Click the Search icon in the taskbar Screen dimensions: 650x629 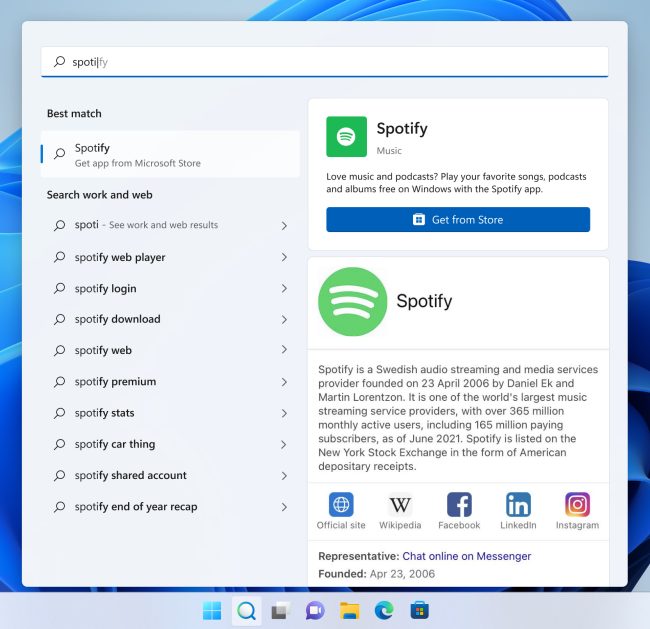click(247, 610)
